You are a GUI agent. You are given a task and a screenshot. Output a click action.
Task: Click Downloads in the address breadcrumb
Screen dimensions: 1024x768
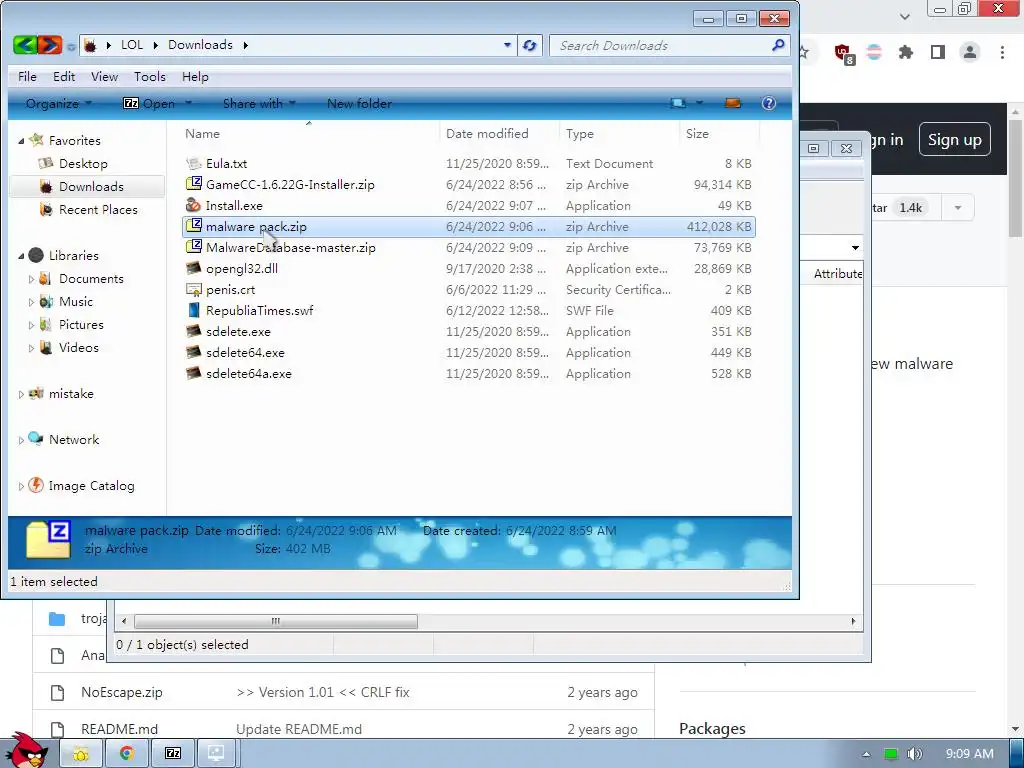pyautogui.click(x=200, y=44)
